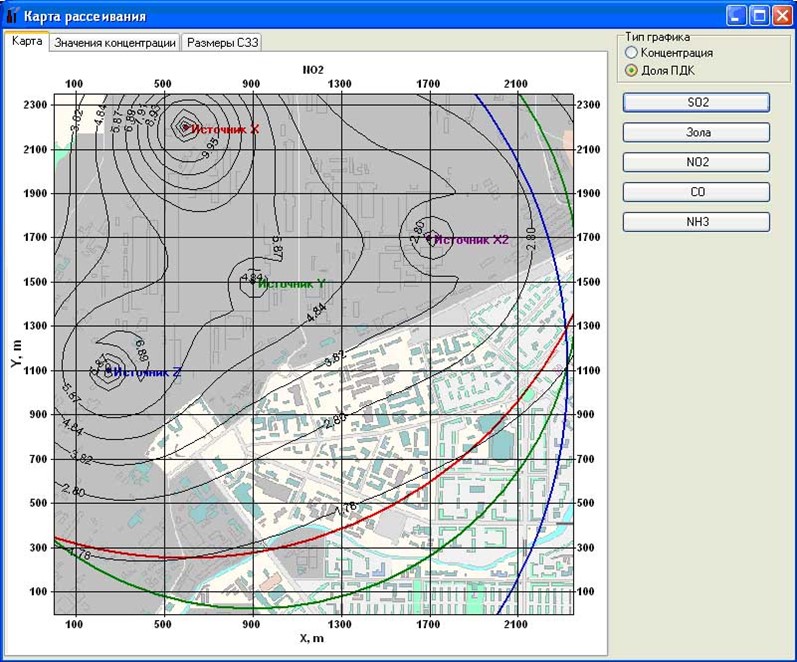Select the Доля ПДК radio button
The height and width of the screenshot is (662, 797).
pos(630,70)
